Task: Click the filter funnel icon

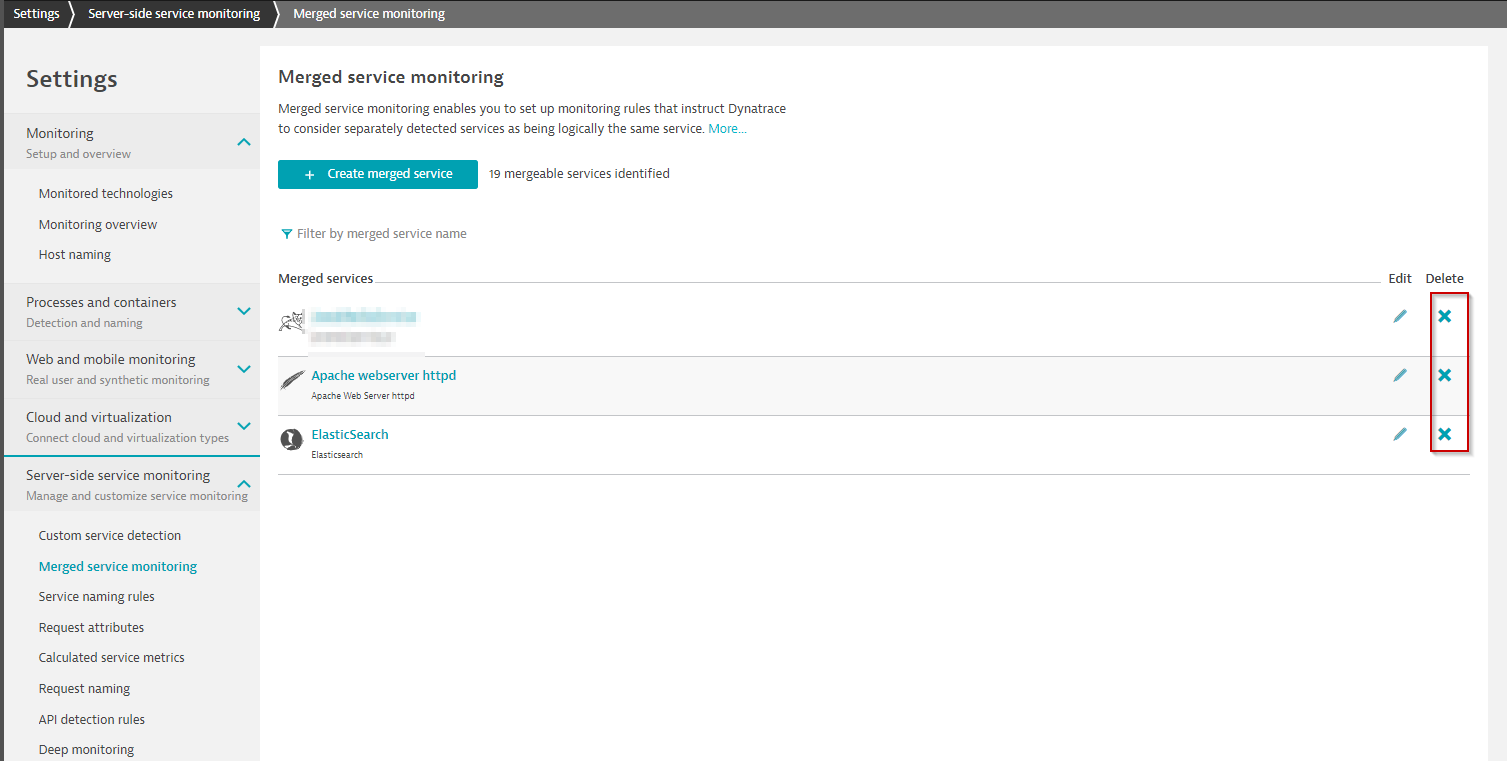Action: pyautogui.click(x=287, y=234)
